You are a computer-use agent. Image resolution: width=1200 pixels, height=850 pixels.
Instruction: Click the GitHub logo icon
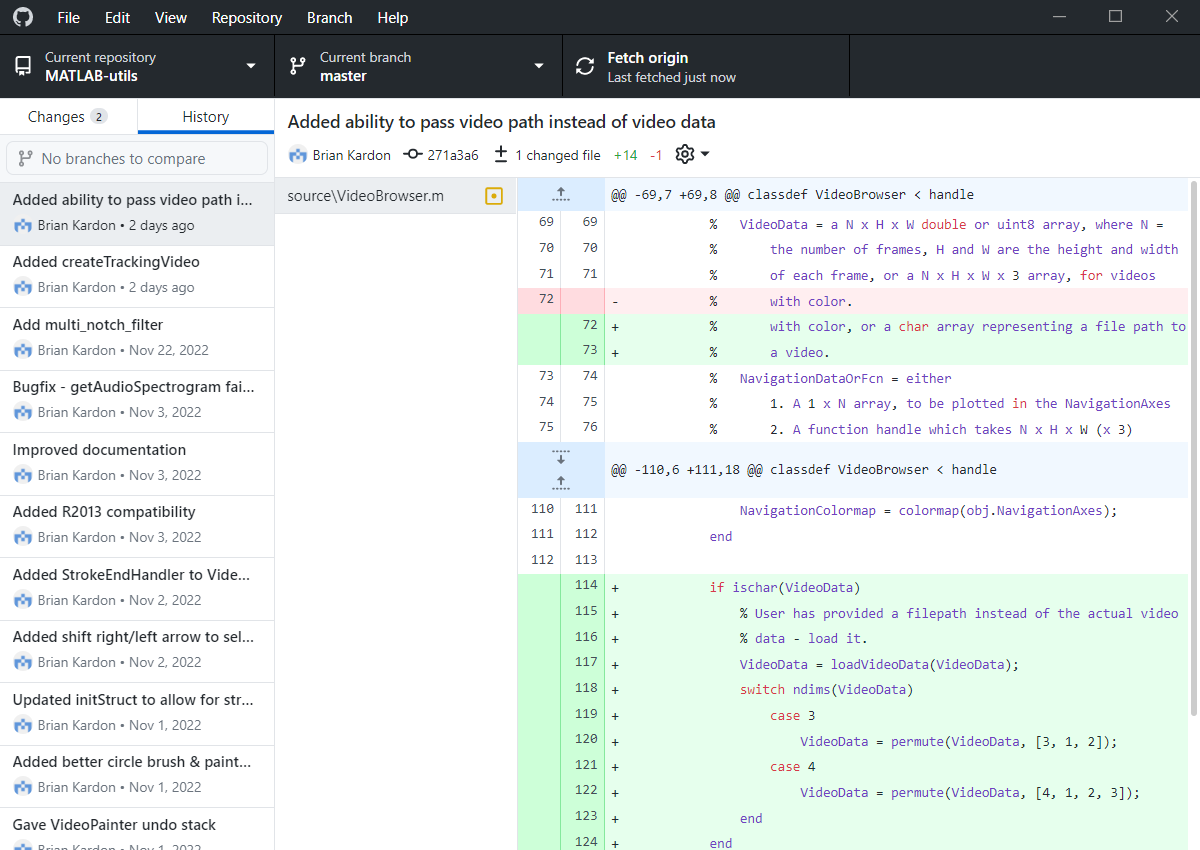[x=22, y=17]
